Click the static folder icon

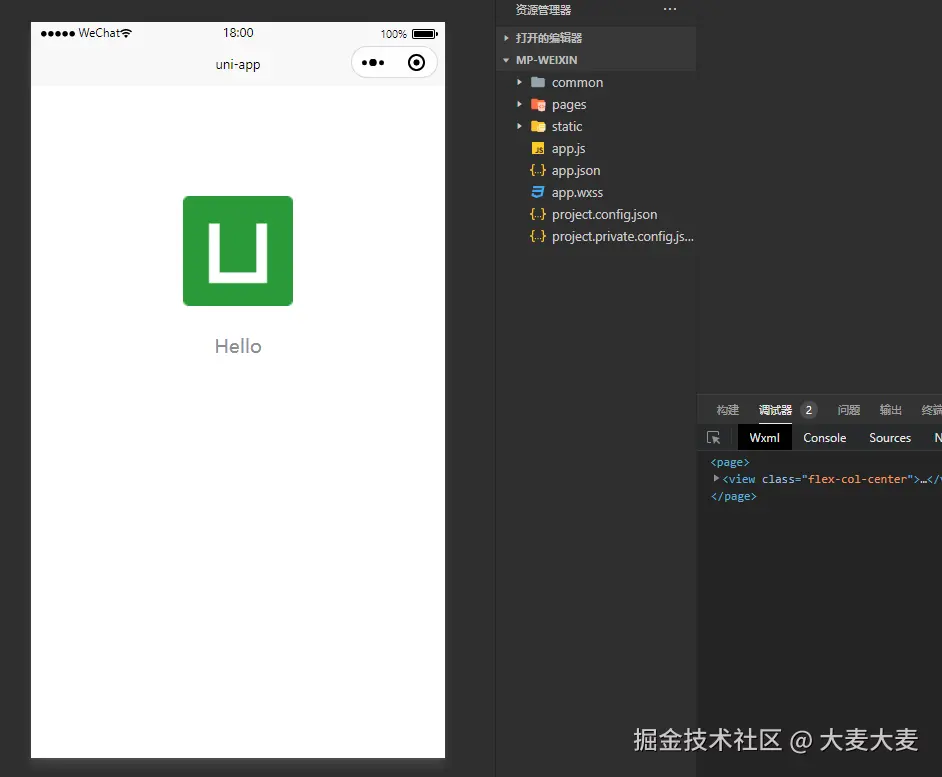coord(538,126)
